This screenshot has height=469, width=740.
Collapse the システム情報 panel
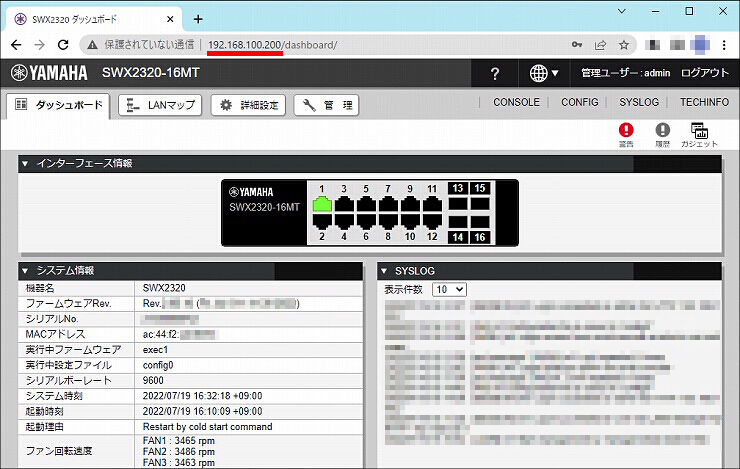pyautogui.click(x=25, y=271)
